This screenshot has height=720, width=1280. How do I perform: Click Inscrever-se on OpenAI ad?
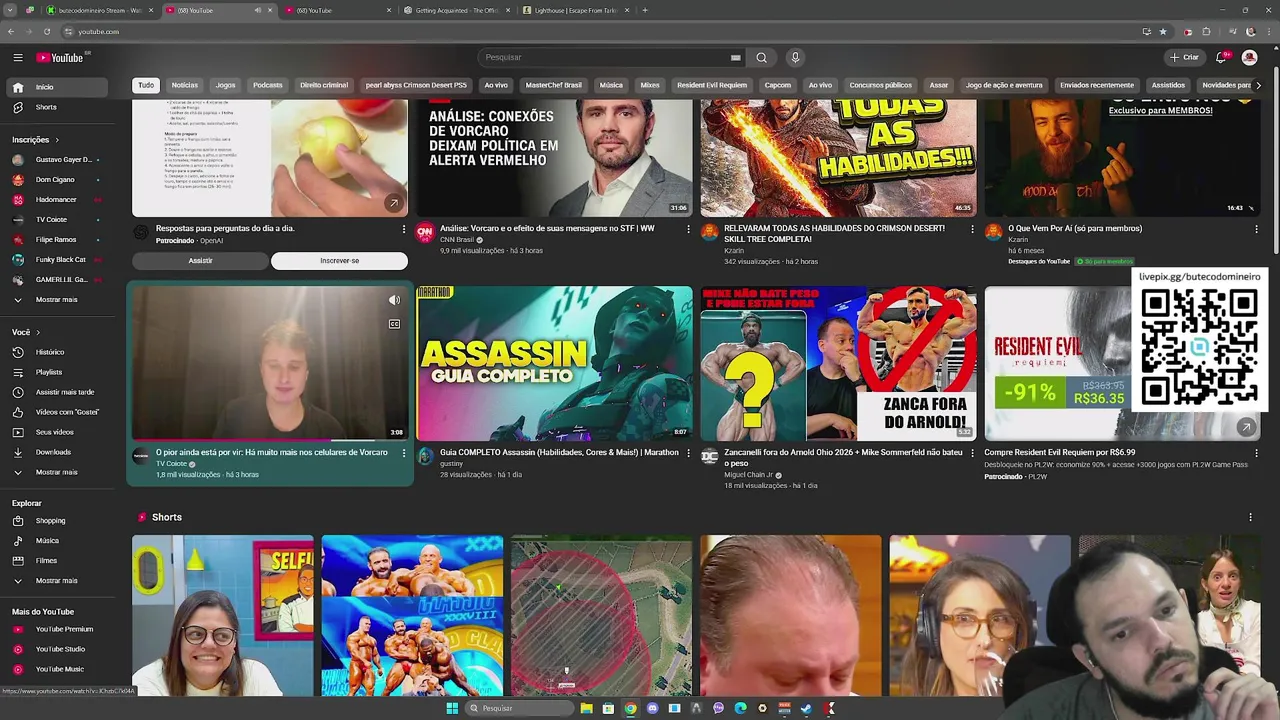tap(339, 261)
